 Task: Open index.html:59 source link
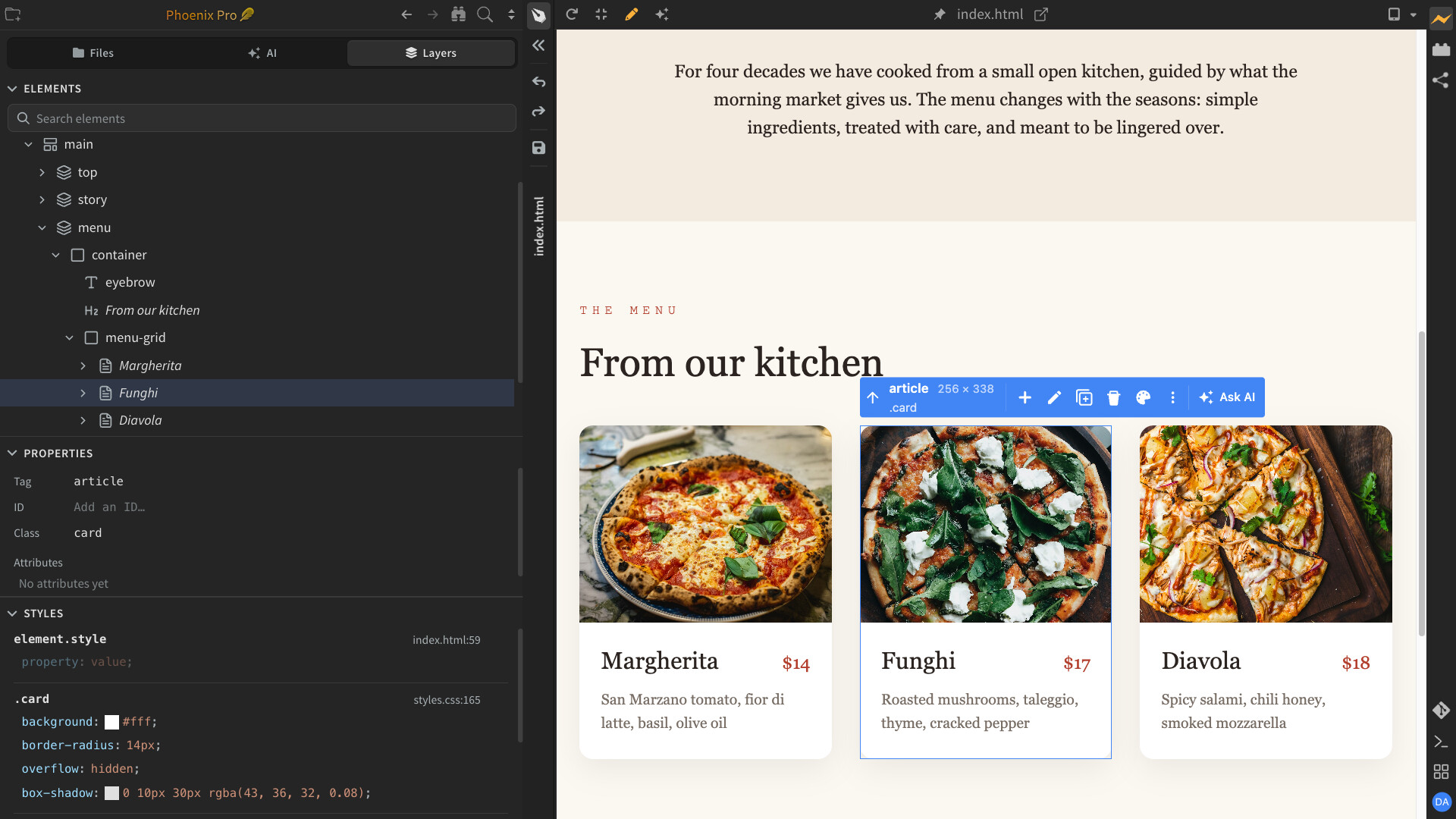pos(446,640)
